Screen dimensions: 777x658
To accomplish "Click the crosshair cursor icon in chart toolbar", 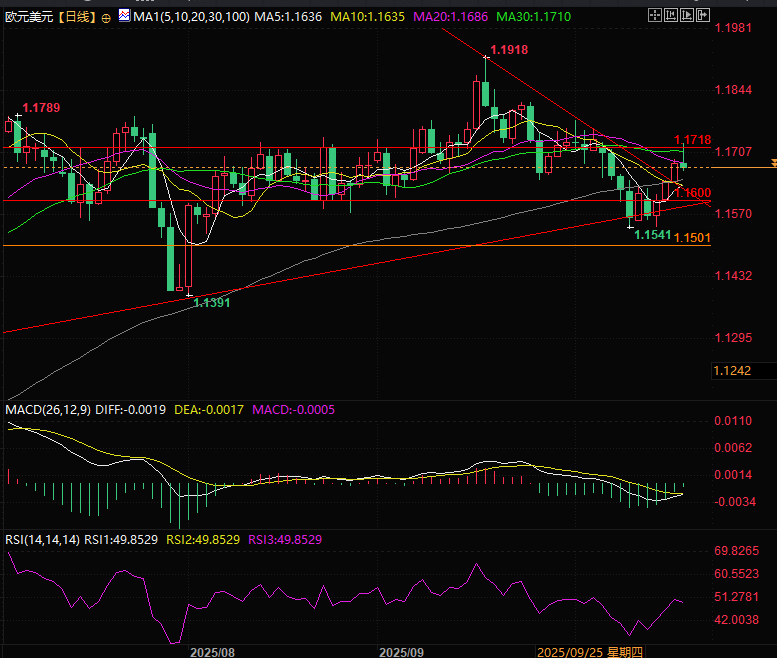I will click(654, 17).
